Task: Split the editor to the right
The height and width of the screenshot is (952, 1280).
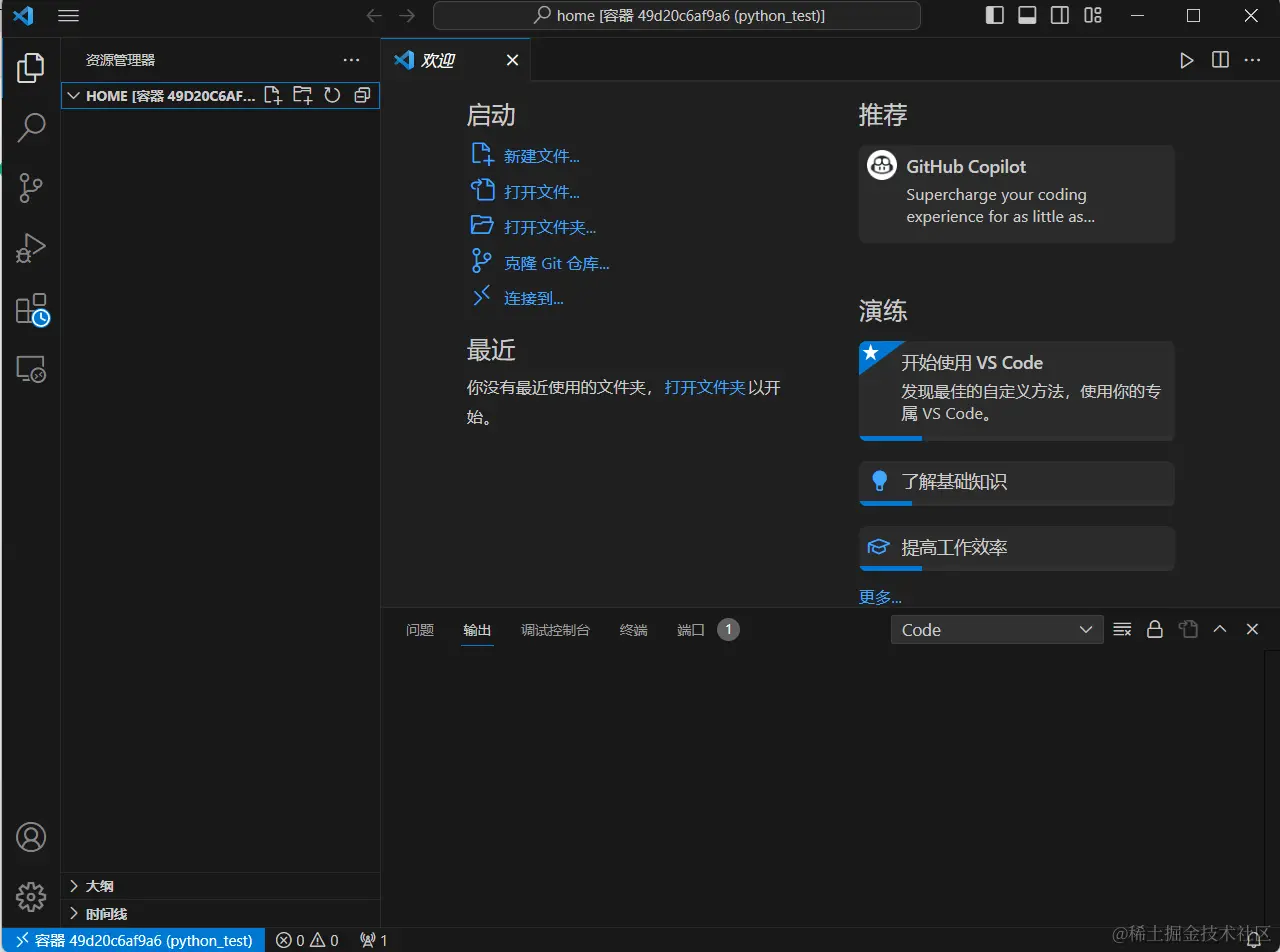Action: click(1220, 60)
